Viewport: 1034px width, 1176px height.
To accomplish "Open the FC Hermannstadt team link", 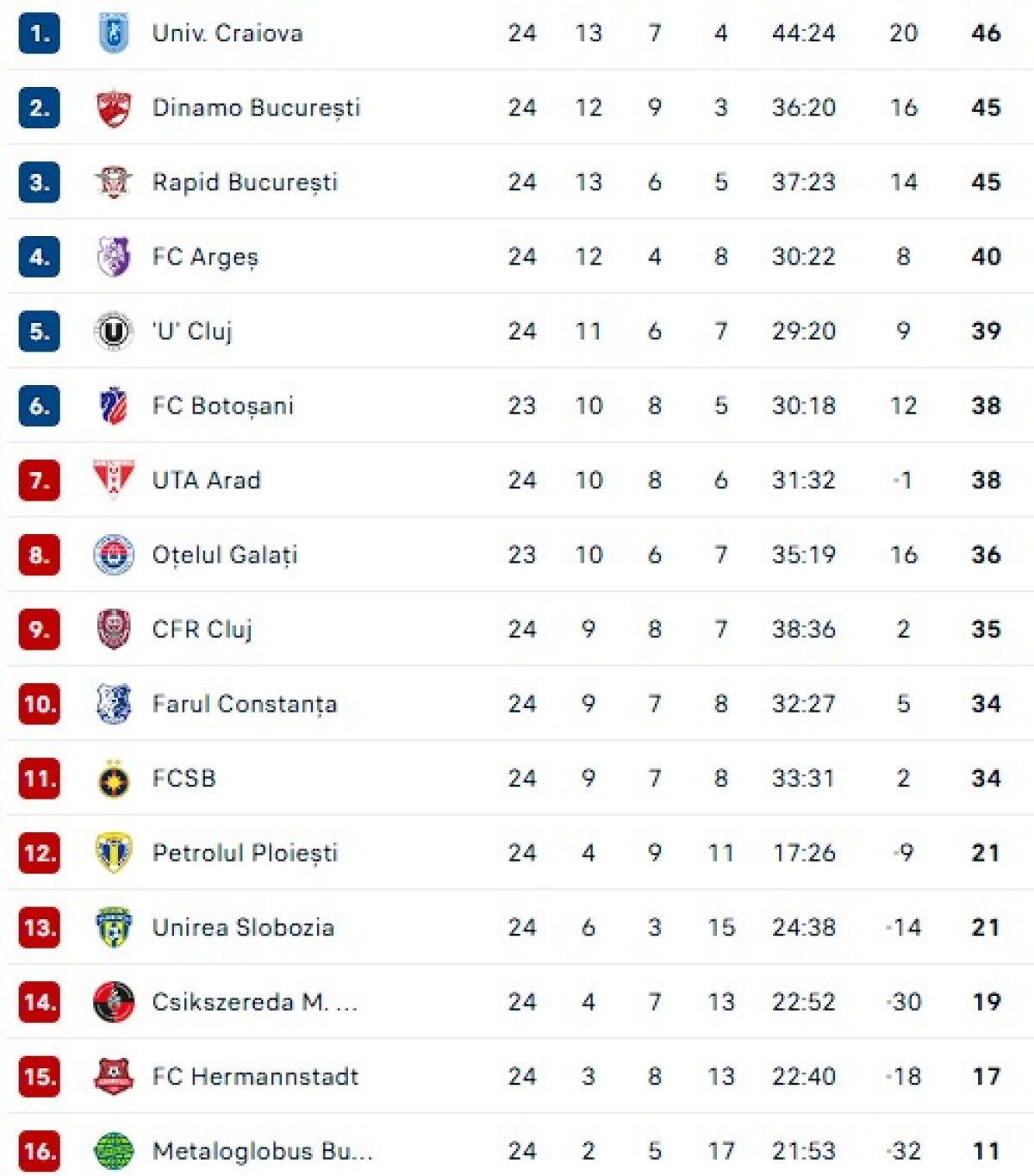I will pos(255,1077).
